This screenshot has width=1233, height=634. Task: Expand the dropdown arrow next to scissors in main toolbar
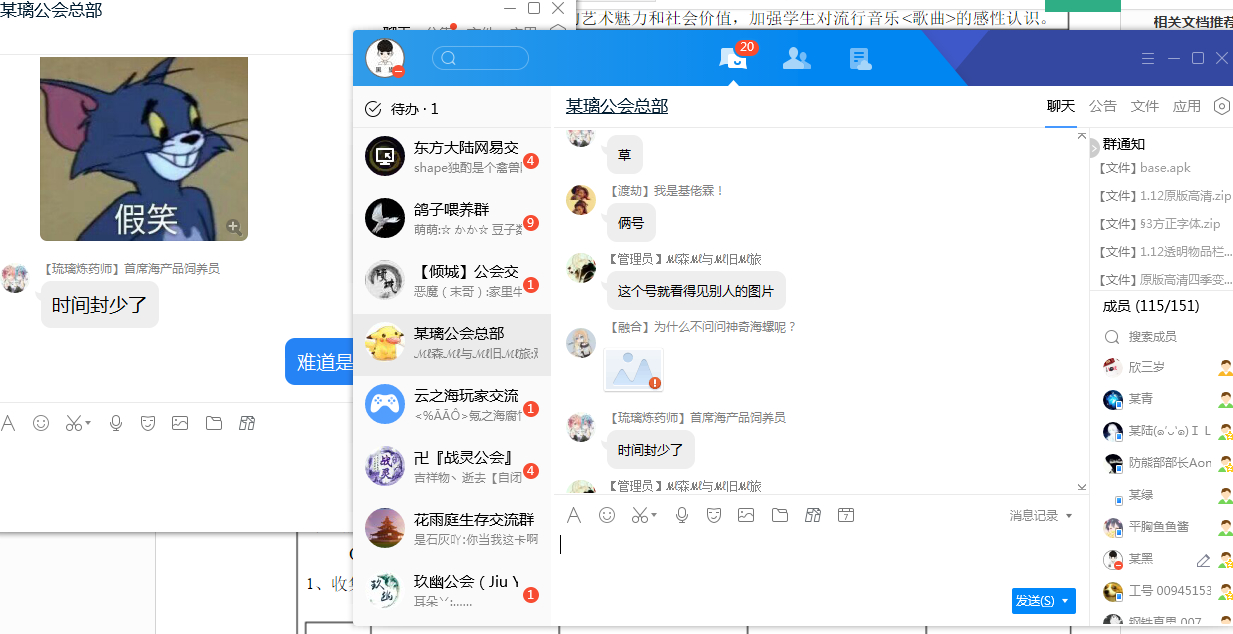coord(654,516)
